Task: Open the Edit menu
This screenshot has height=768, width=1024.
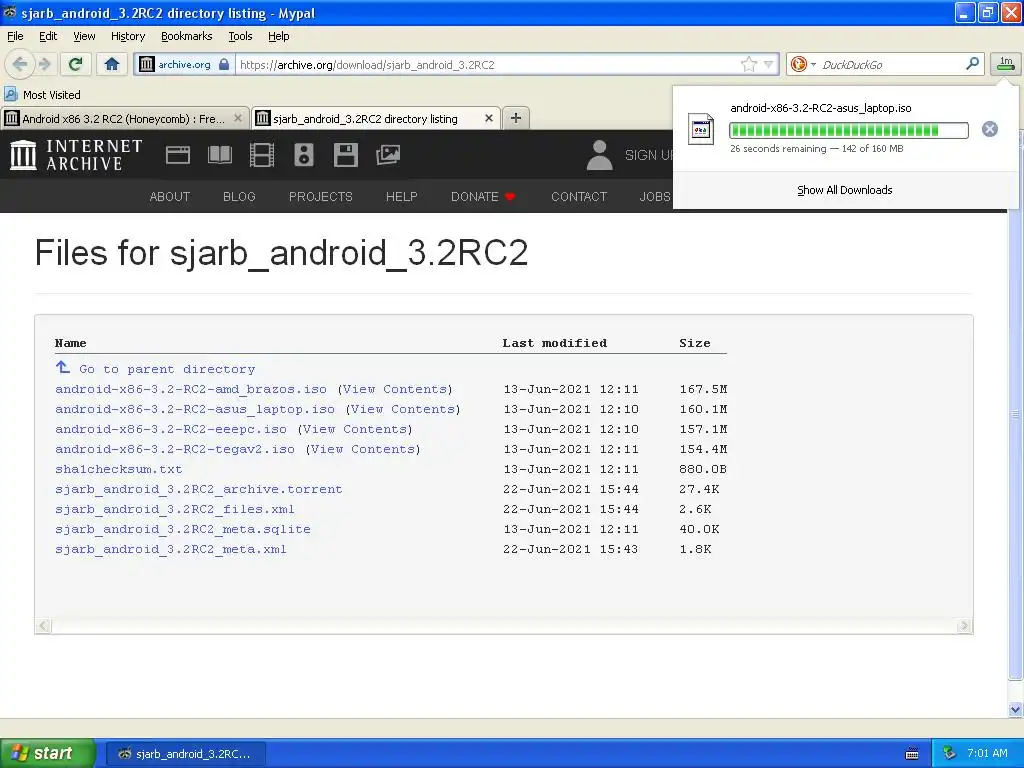Action: pos(48,36)
